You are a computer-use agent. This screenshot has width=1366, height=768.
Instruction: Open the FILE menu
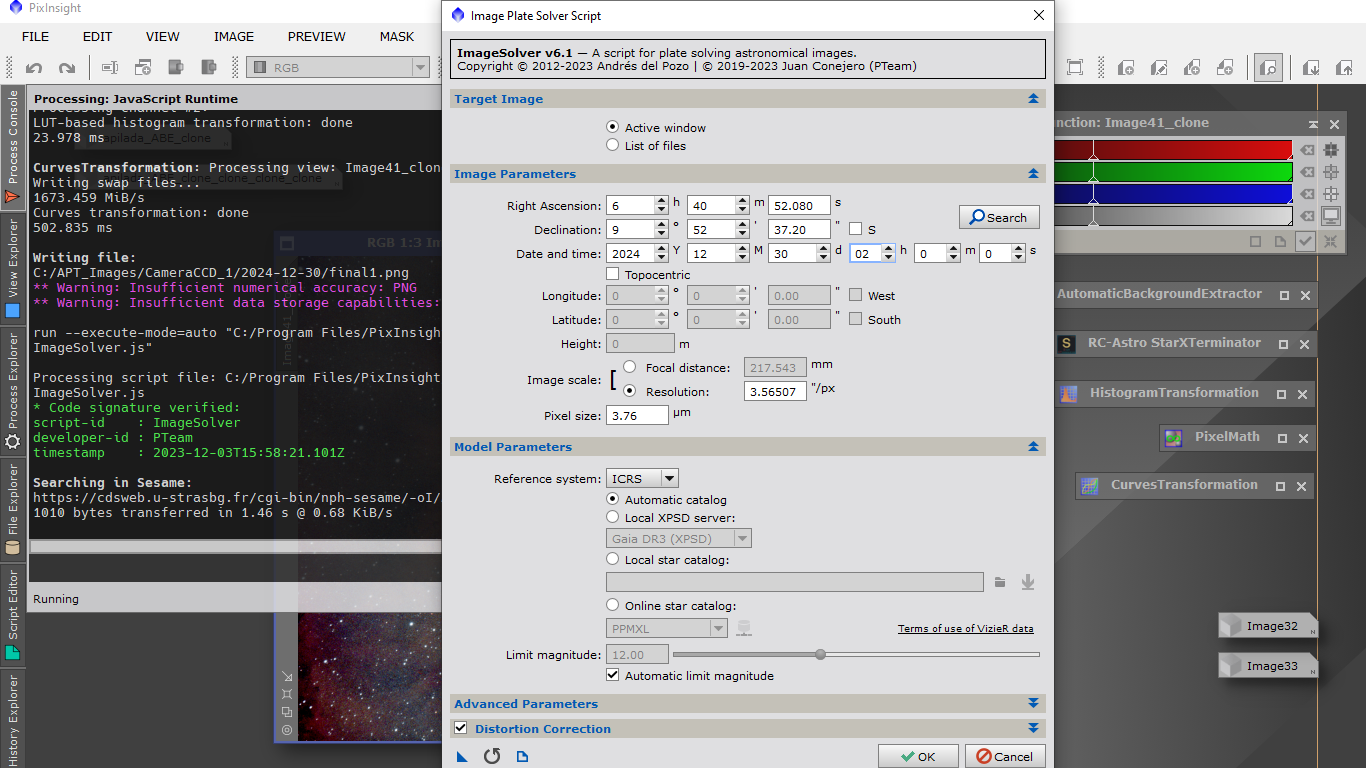click(35, 36)
